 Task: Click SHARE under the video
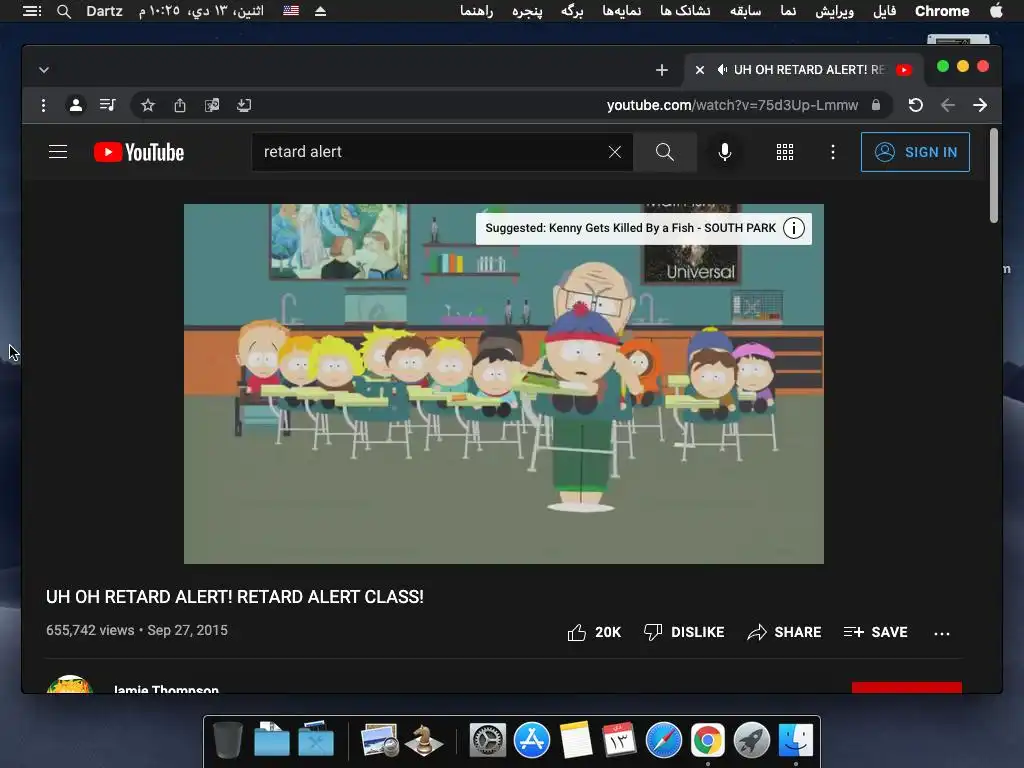[x=784, y=632]
